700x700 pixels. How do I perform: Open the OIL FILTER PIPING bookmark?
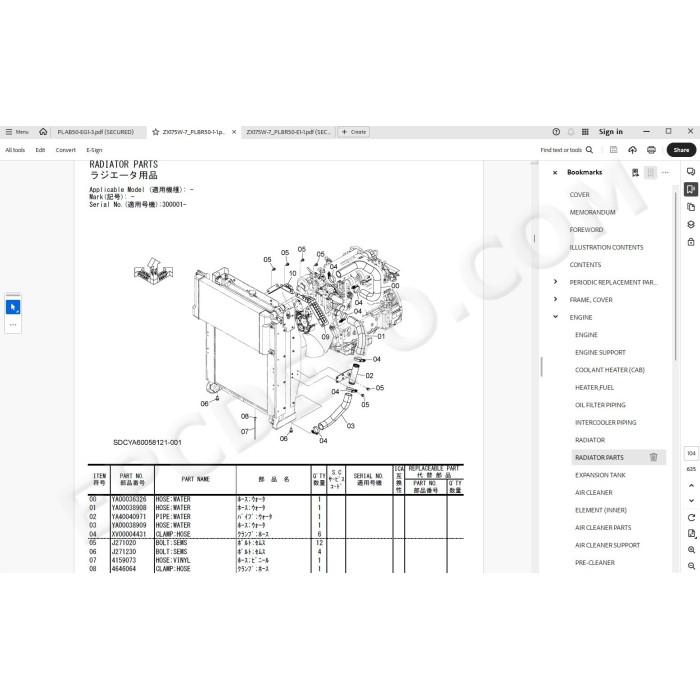[600, 405]
